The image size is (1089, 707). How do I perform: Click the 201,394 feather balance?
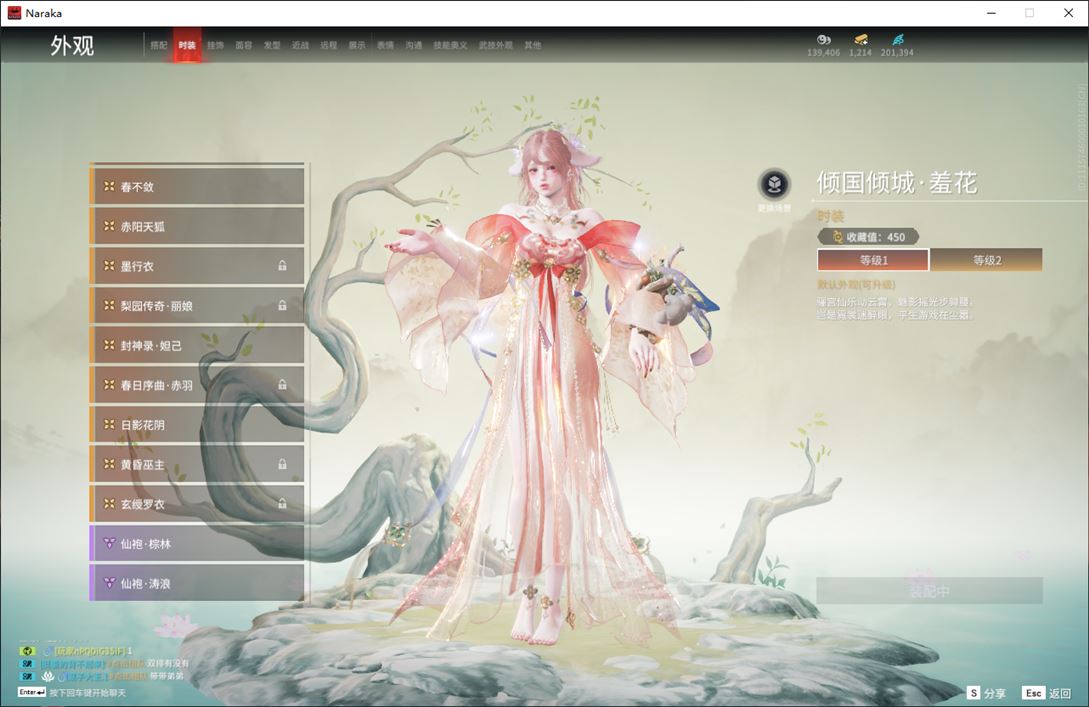click(x=897, y=53)
